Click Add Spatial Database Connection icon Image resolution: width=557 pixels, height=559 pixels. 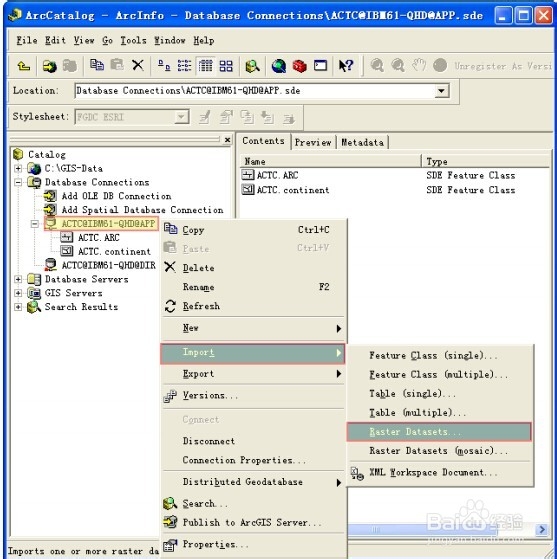pyautogui.click(x=50, y=210)
